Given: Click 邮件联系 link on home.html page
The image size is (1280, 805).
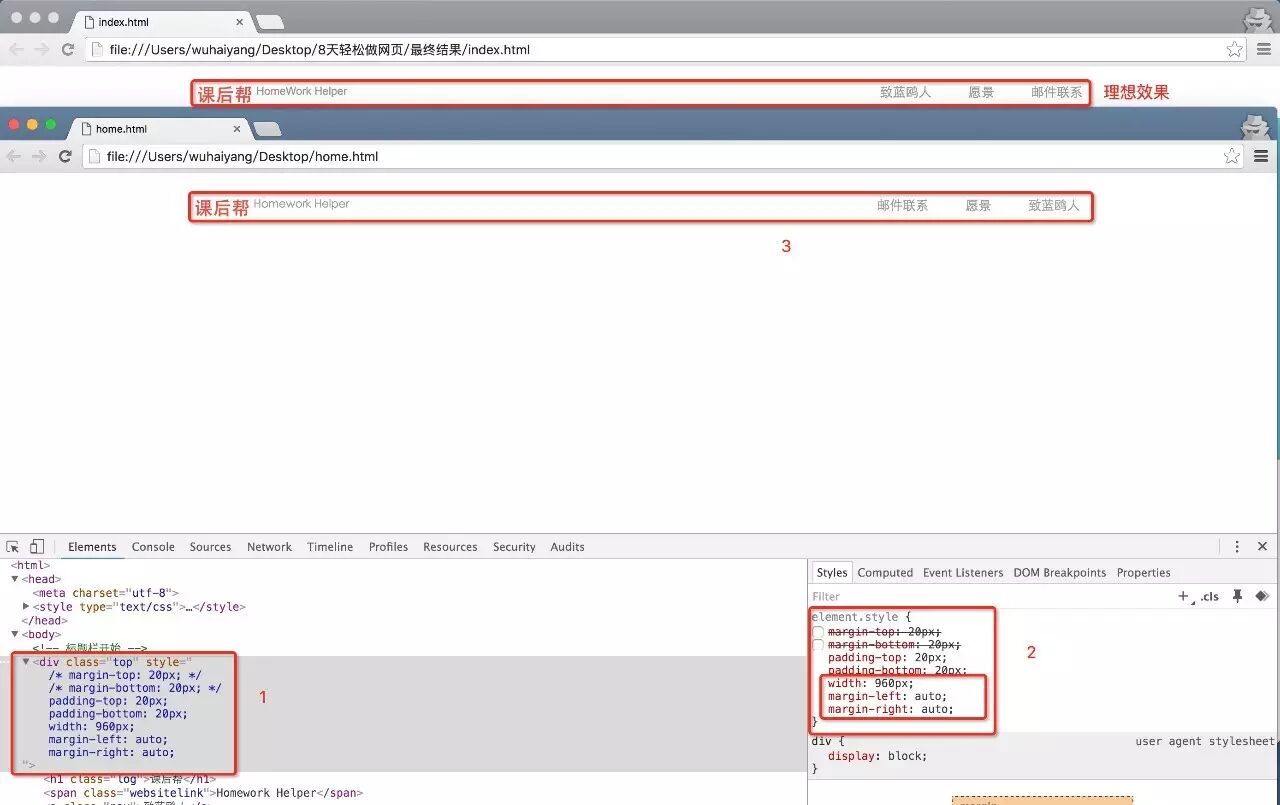Looking at the screenshot, I should coord(902,205).
